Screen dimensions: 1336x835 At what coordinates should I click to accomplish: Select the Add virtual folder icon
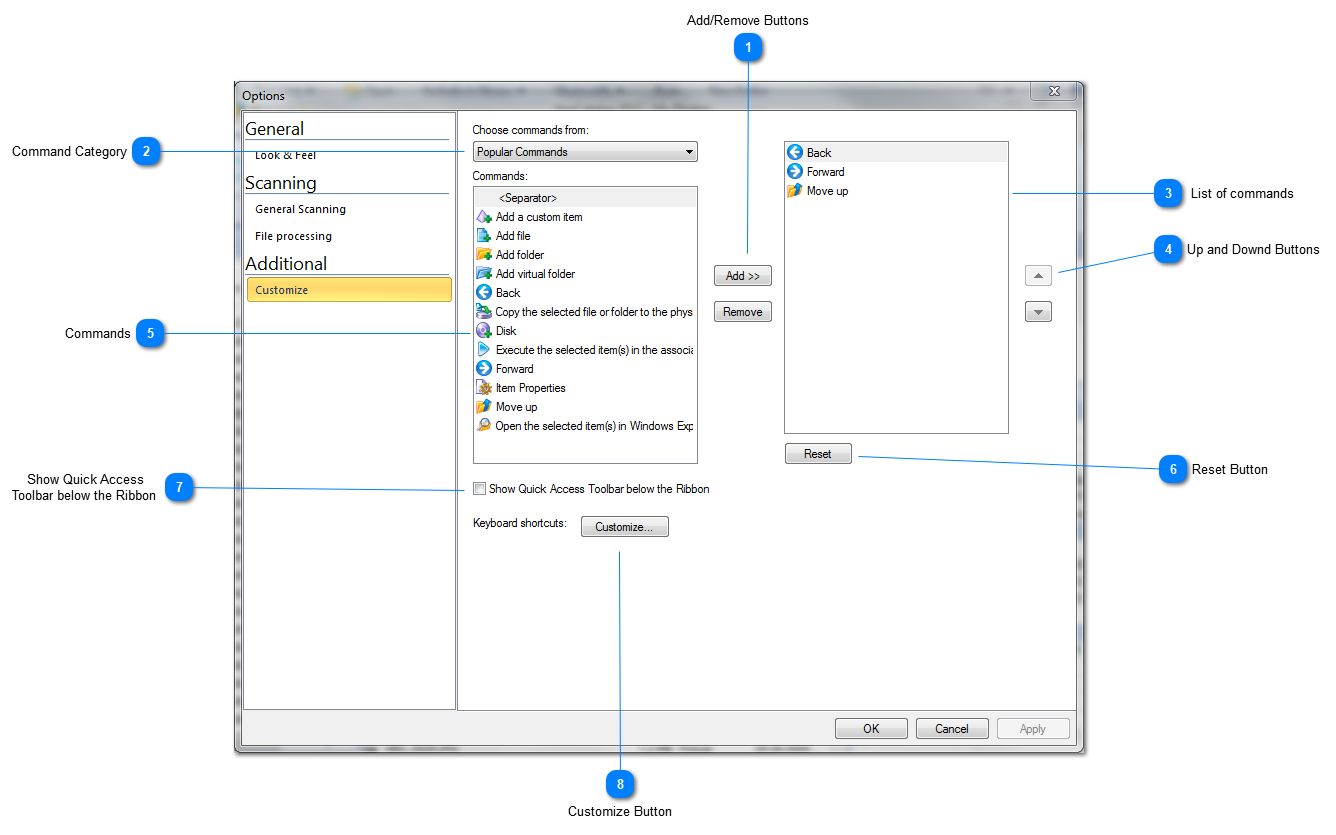pos(484,274)
